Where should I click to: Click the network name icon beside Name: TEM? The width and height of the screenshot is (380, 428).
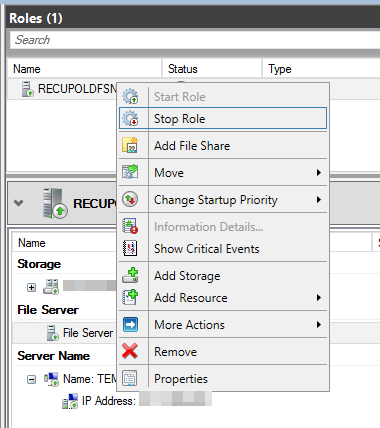pyautogui.click(x=51, y=379)
